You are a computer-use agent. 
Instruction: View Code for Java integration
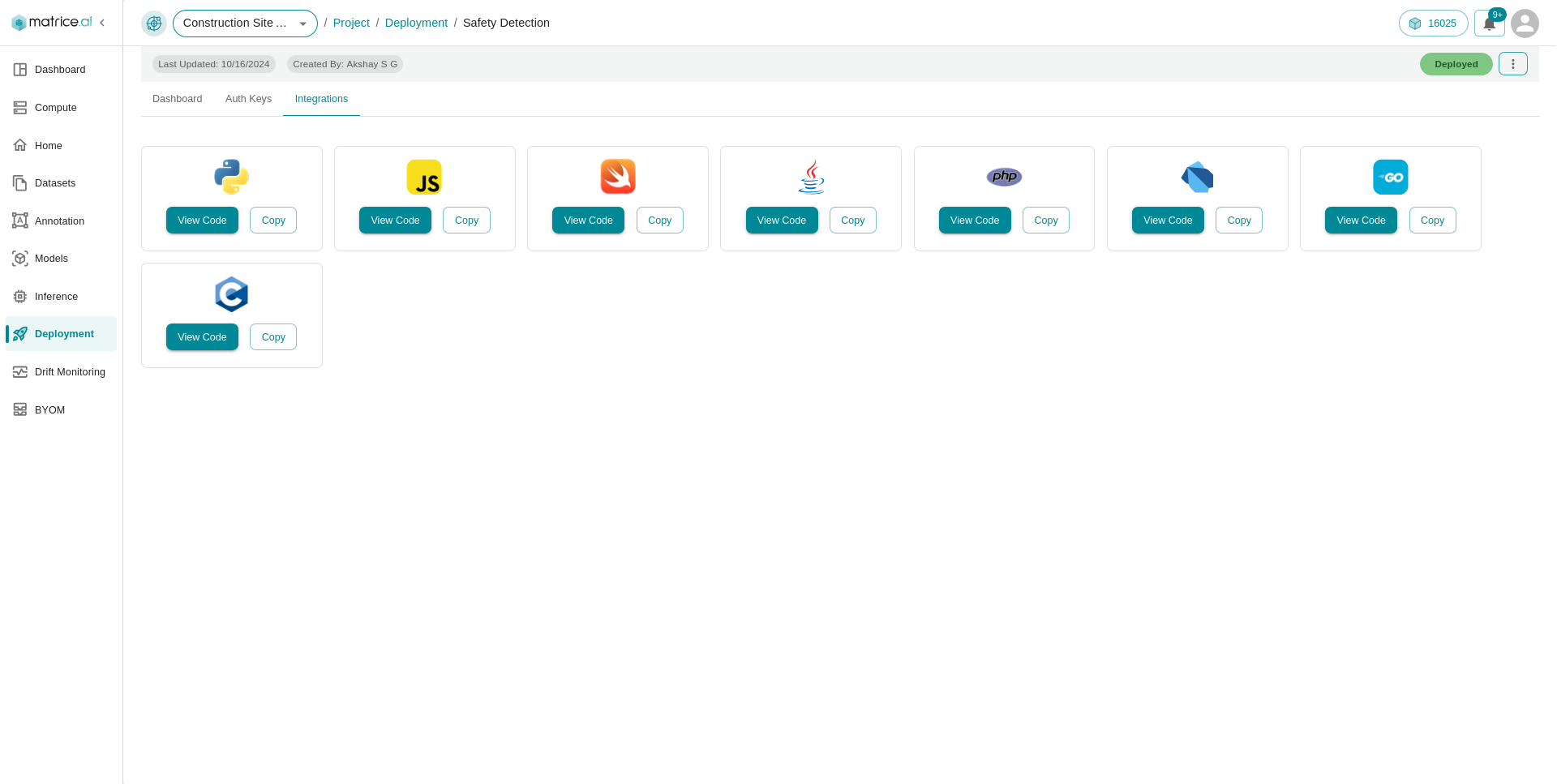click(782, 221)
